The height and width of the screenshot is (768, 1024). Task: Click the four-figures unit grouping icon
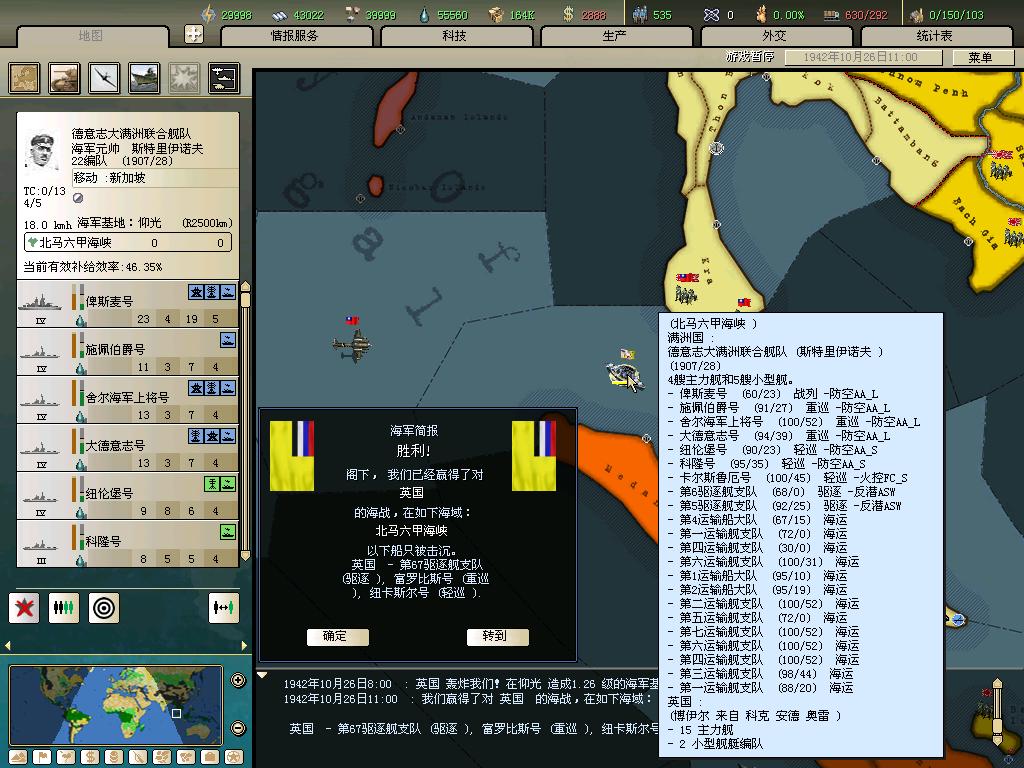coord(64,607)
